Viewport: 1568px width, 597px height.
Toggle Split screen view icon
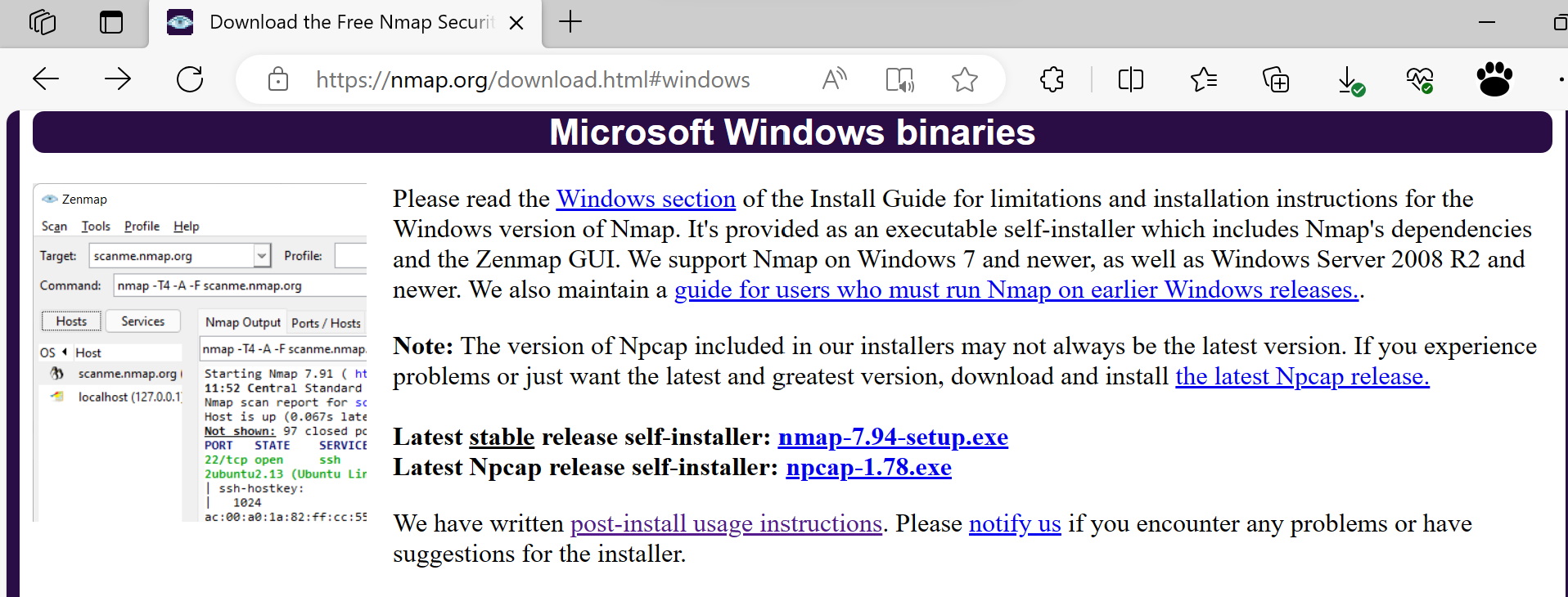[1130, 79]
